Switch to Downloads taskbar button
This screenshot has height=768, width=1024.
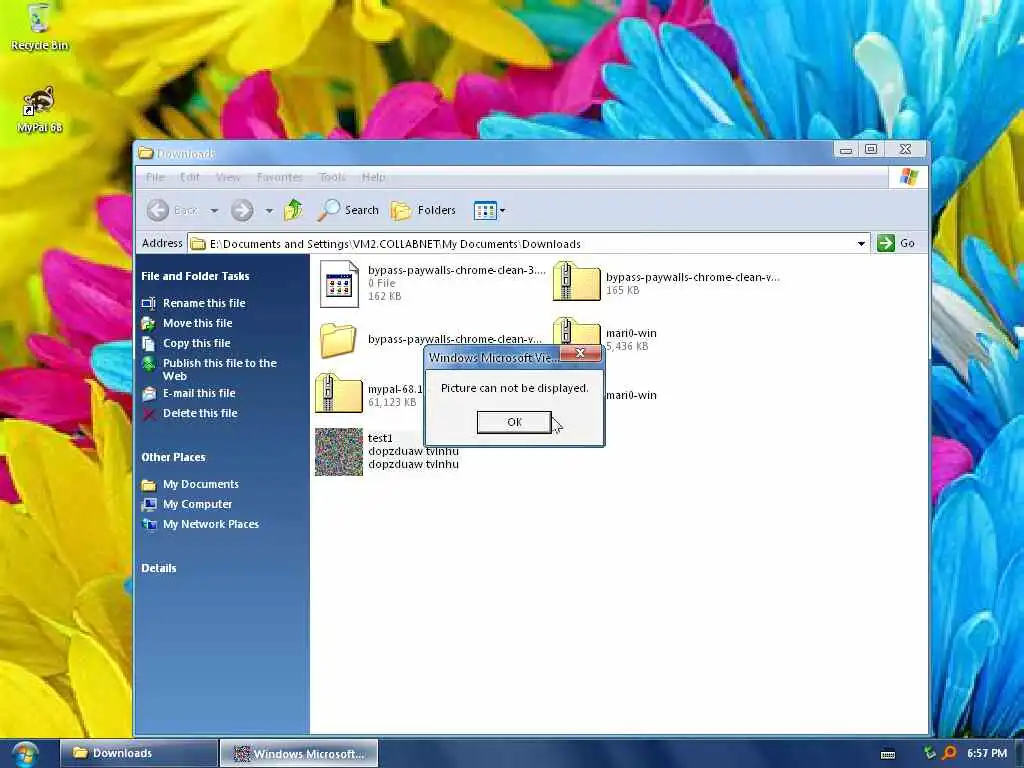[138, 753]
